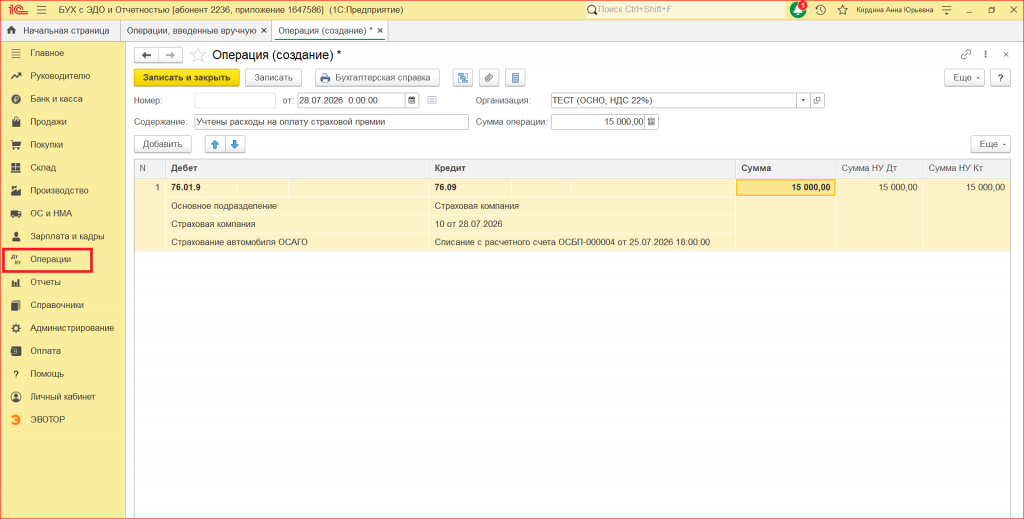Open Главное section in sidebar
Image resolution: width=1024 pixels, height=519 pixels.
tap(47, 53)
